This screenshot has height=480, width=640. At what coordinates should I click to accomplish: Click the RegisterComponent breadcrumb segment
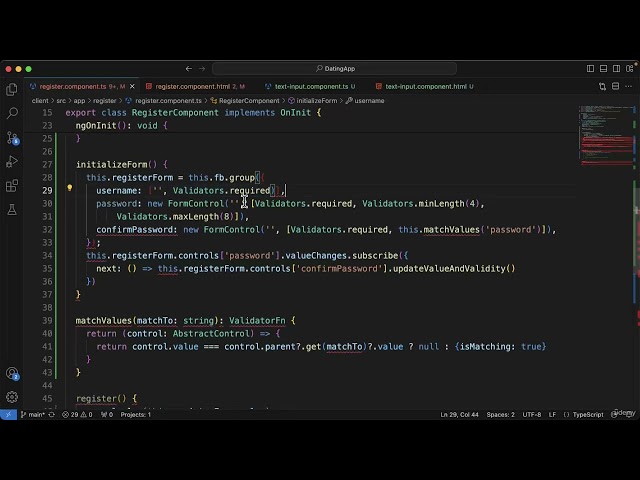245,100
